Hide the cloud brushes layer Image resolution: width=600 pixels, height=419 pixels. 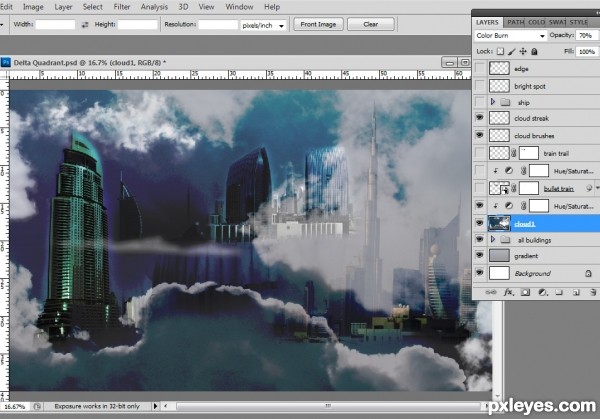(479, 135)
